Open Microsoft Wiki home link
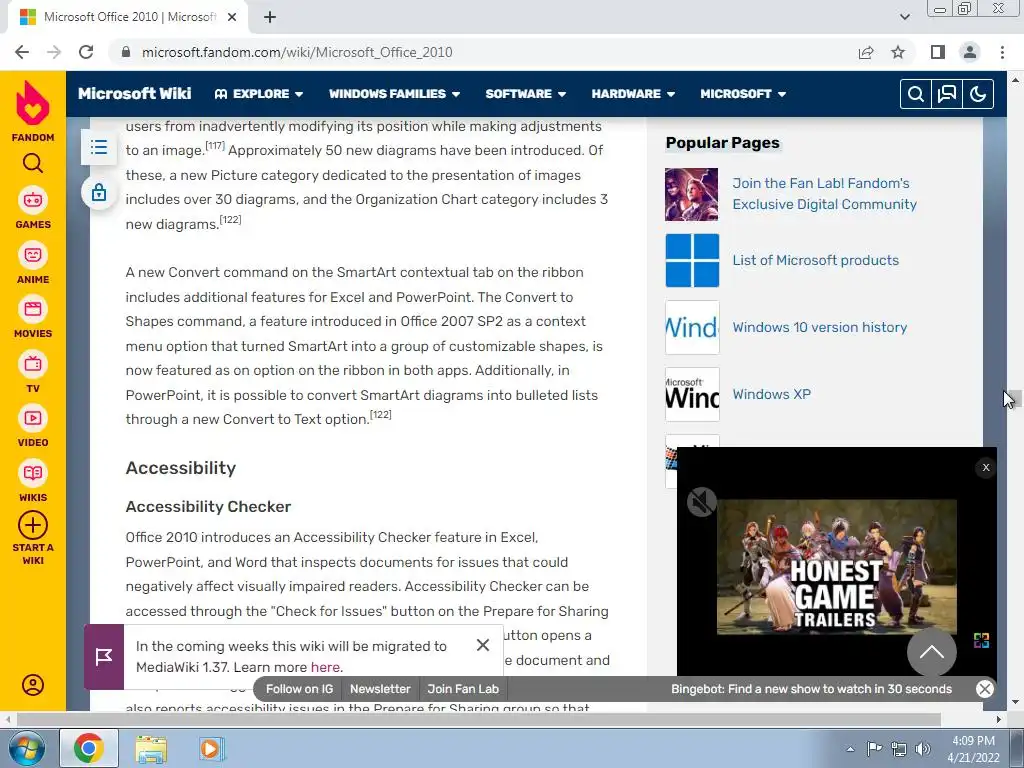The height and width of the screenshot is (768, 1024). point(135,93)
